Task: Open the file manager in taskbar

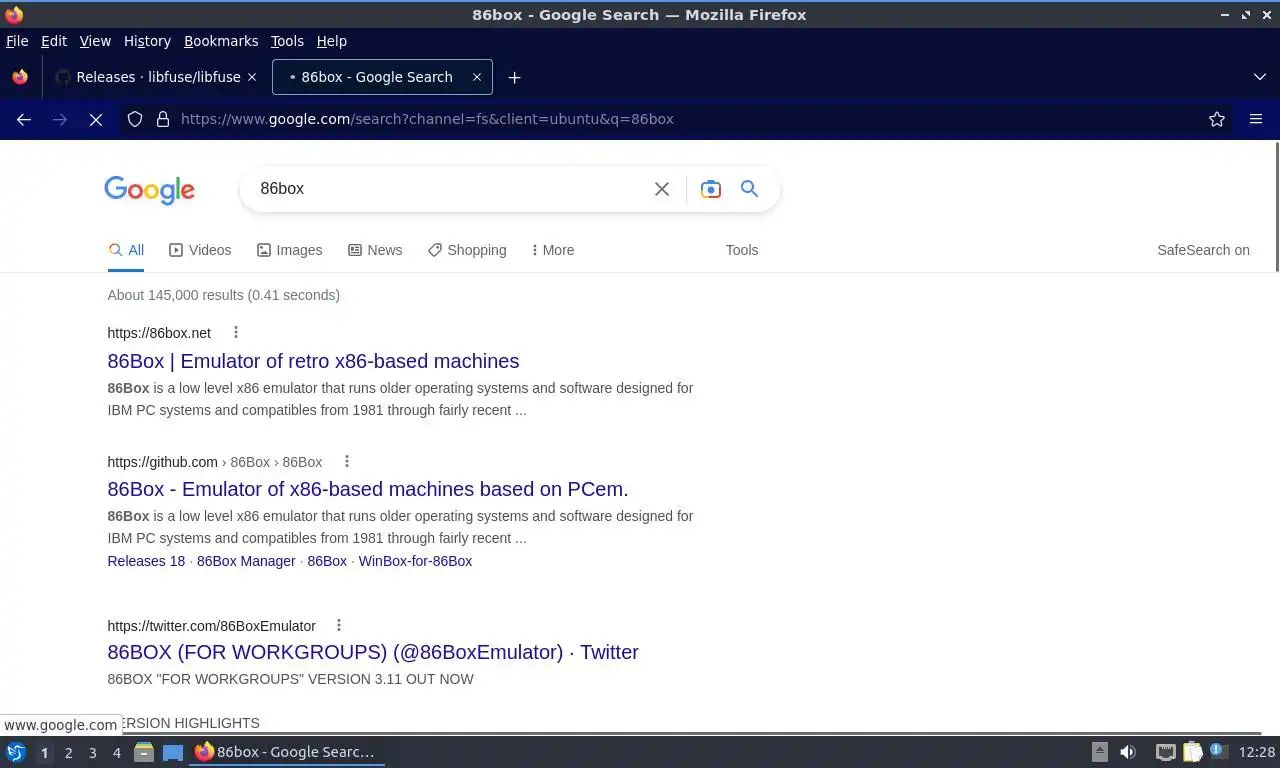Action: pos(144,752)
